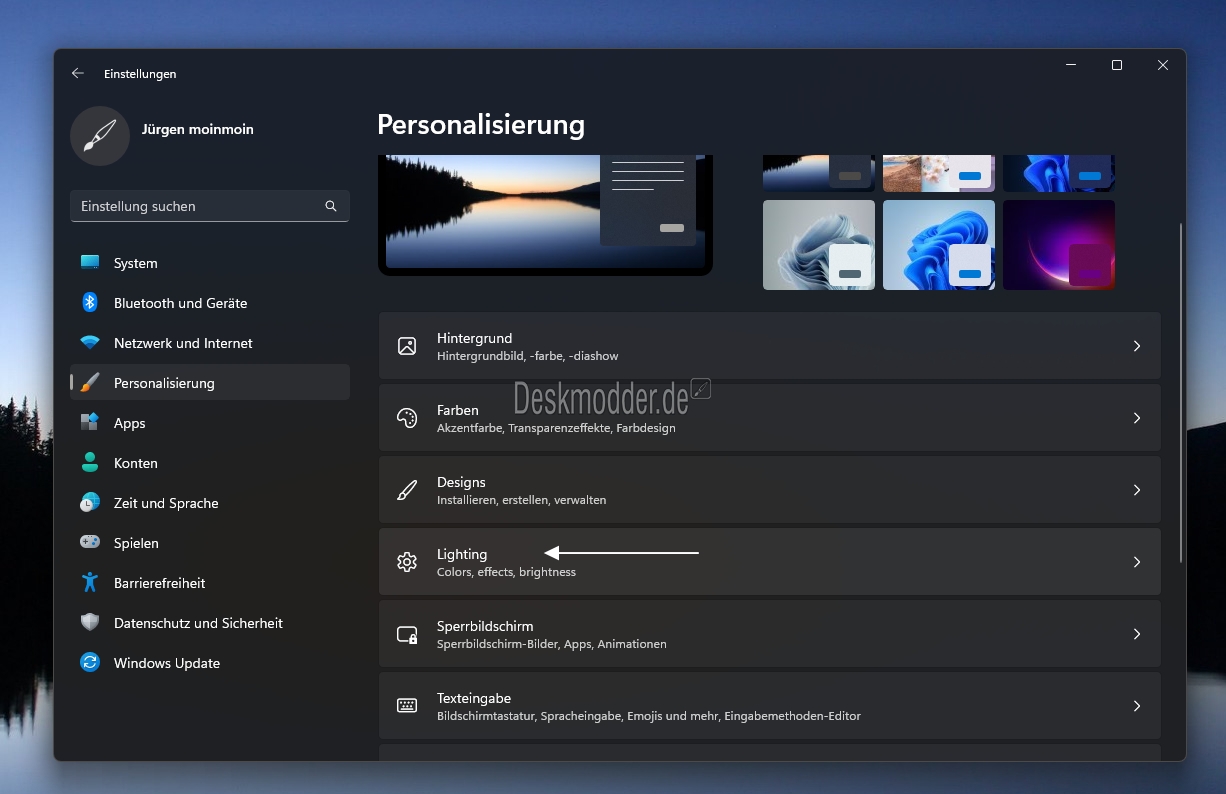
Task: Expand the Lighting row chevron
Action: 1136,562
